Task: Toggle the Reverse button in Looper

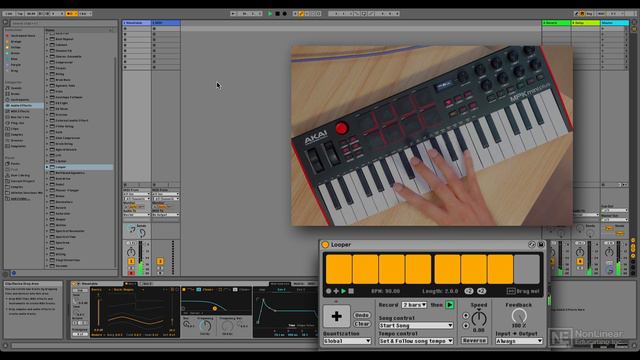Action: point(474,340)
